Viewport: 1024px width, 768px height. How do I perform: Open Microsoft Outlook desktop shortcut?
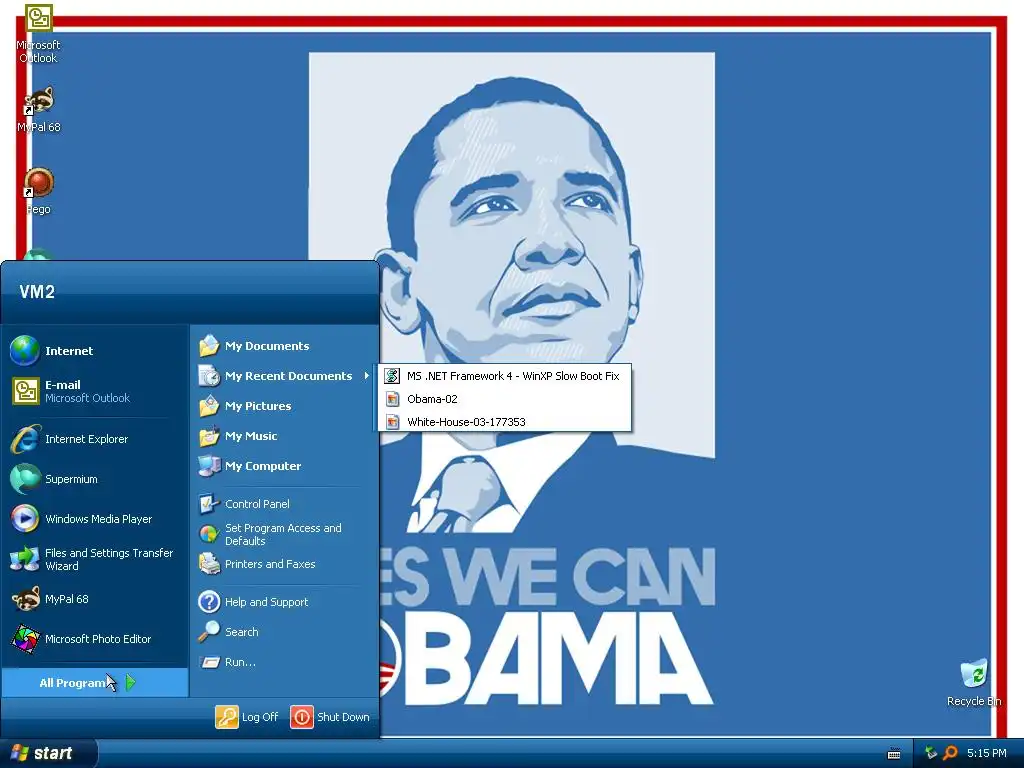38,34
